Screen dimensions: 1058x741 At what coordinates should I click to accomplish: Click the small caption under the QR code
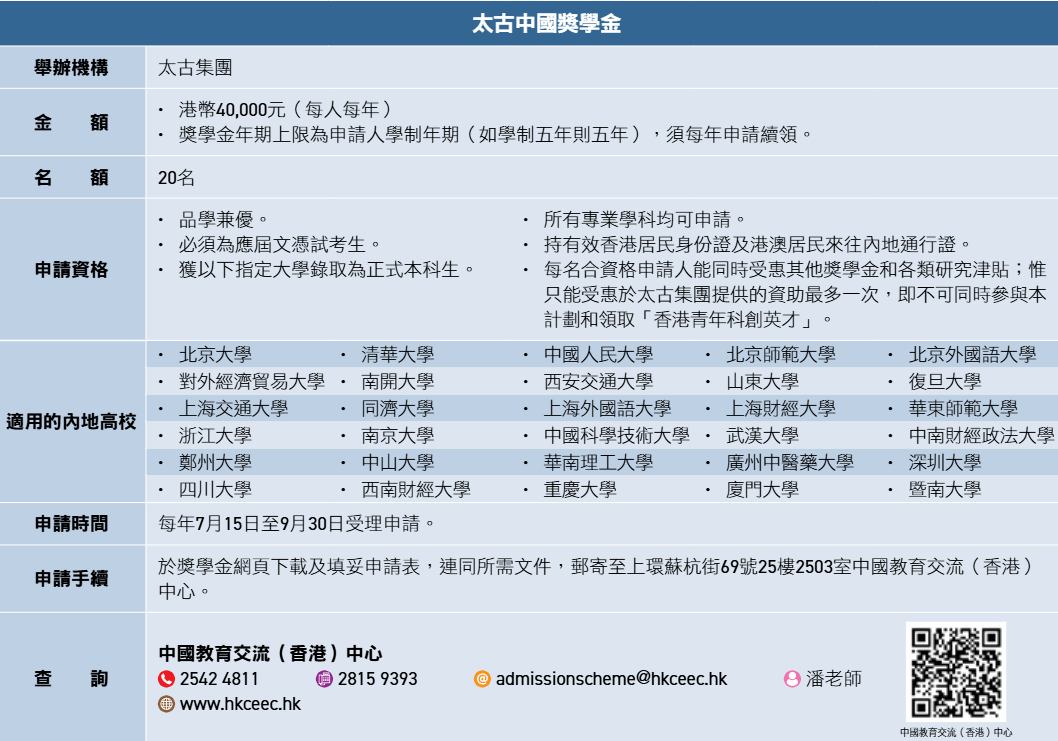tap(956, 732)
